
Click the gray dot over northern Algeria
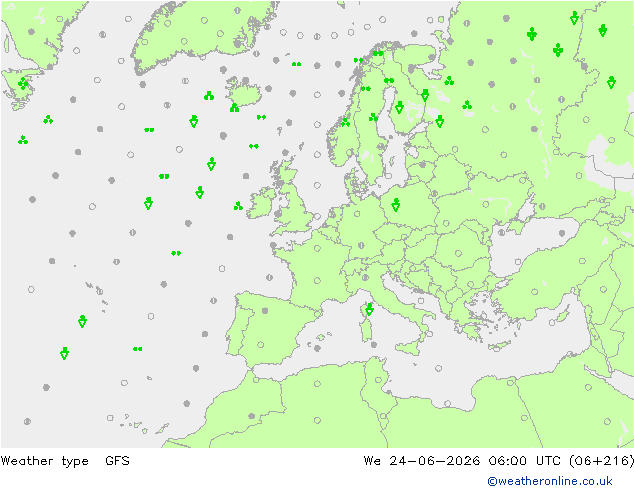coord(251,416)
